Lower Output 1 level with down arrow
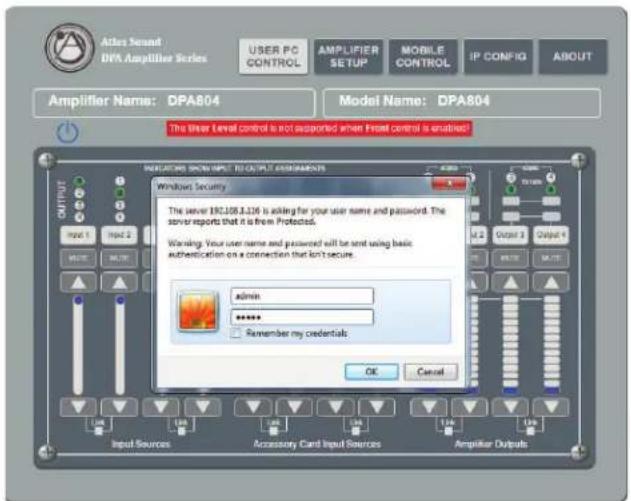The width and height of the screenshot is (631, 501). [x=429, y=407]
